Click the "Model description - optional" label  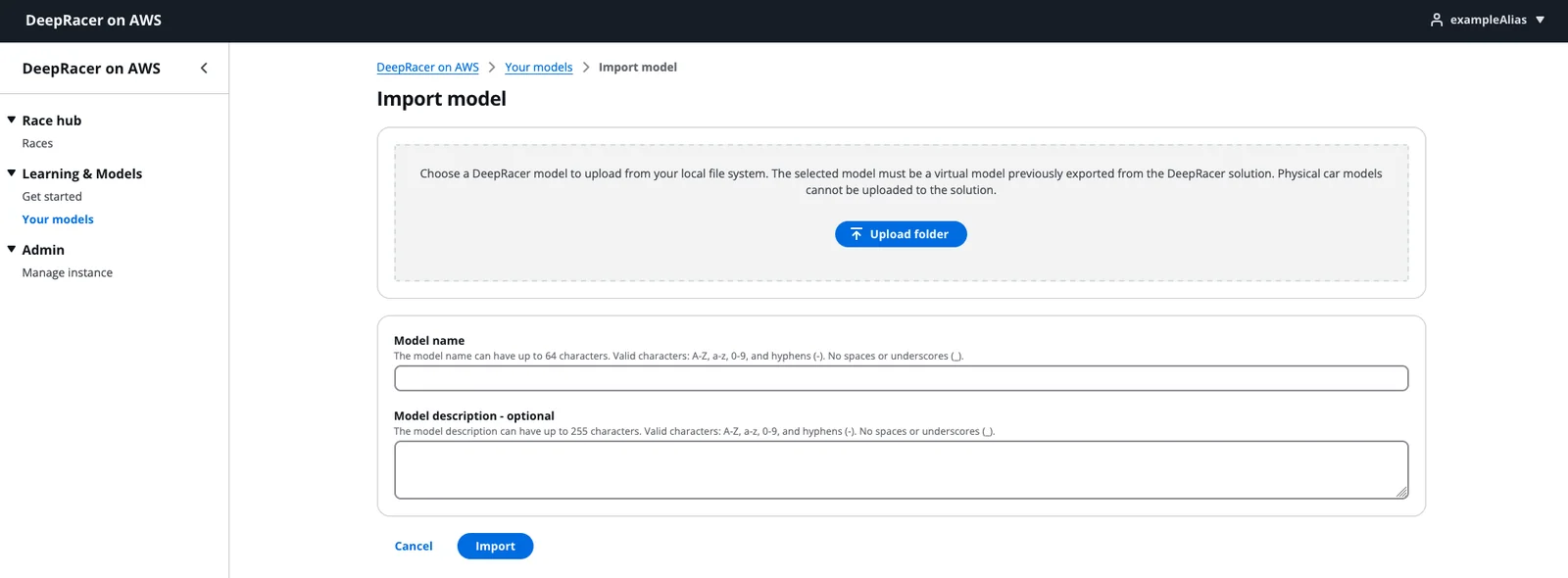point(473,416)
